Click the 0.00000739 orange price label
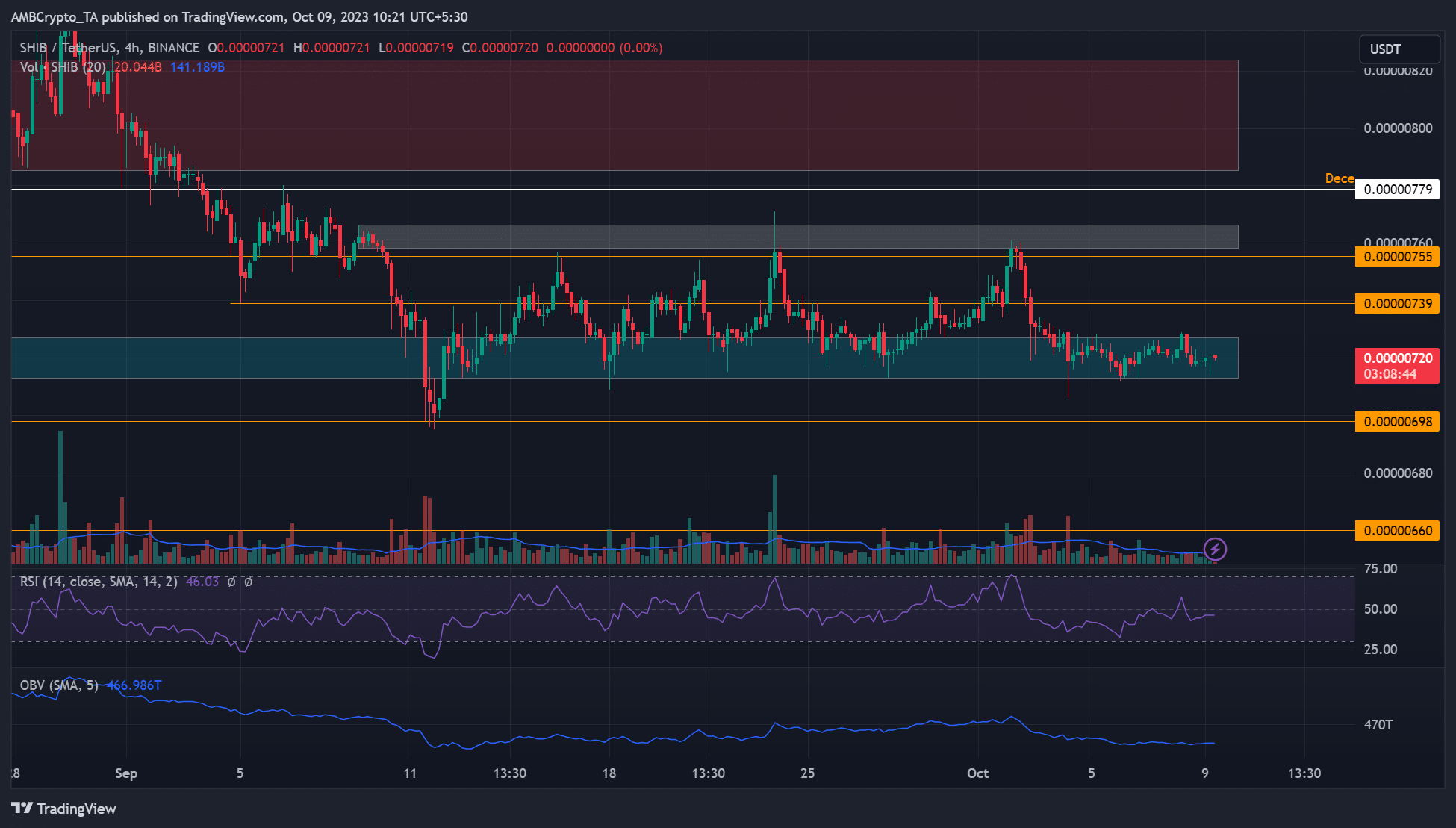The height and width of the screenshot is (828, 1456). [1397, 304]
